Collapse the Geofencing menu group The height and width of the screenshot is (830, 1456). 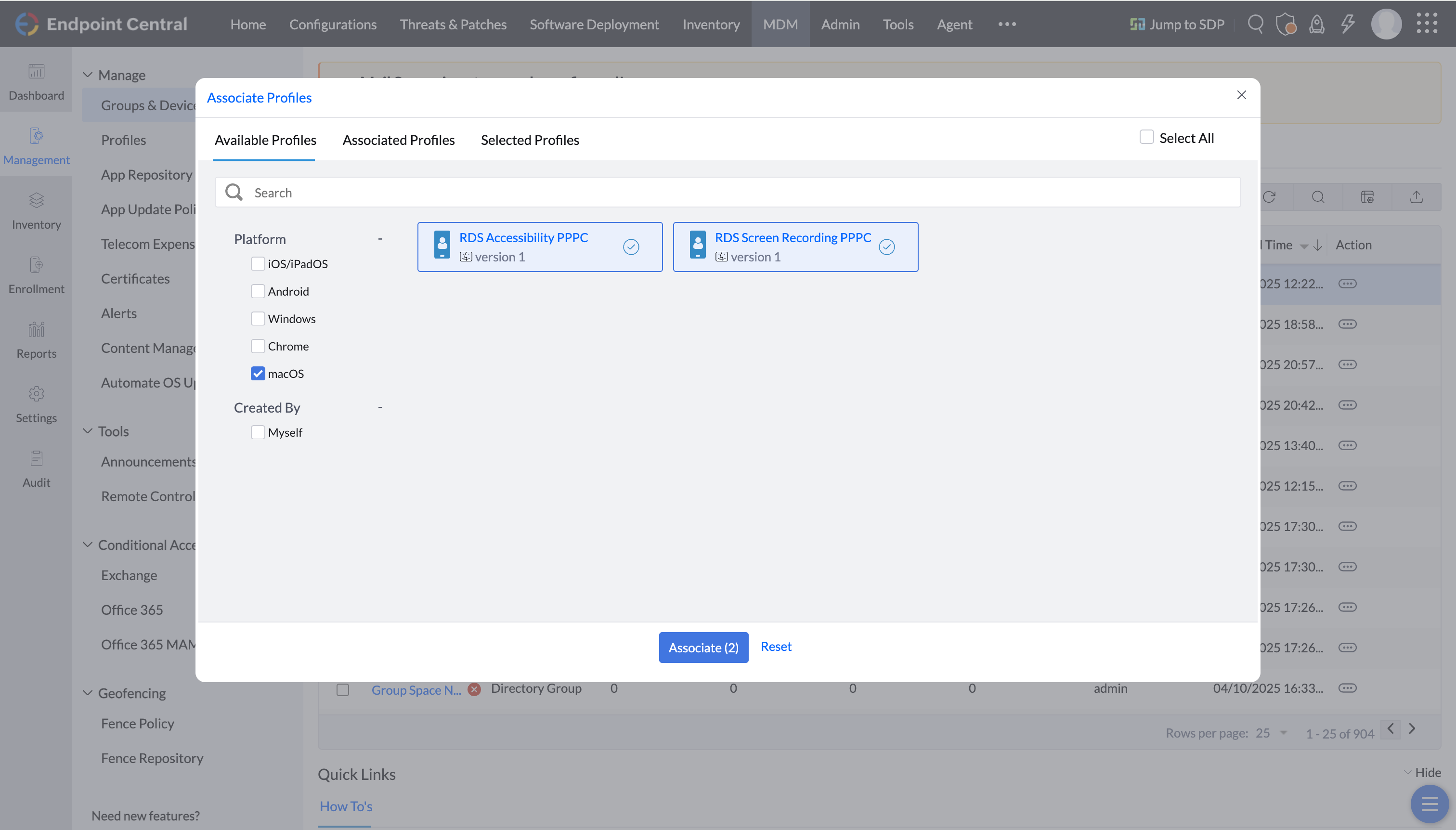click(88, 693)
